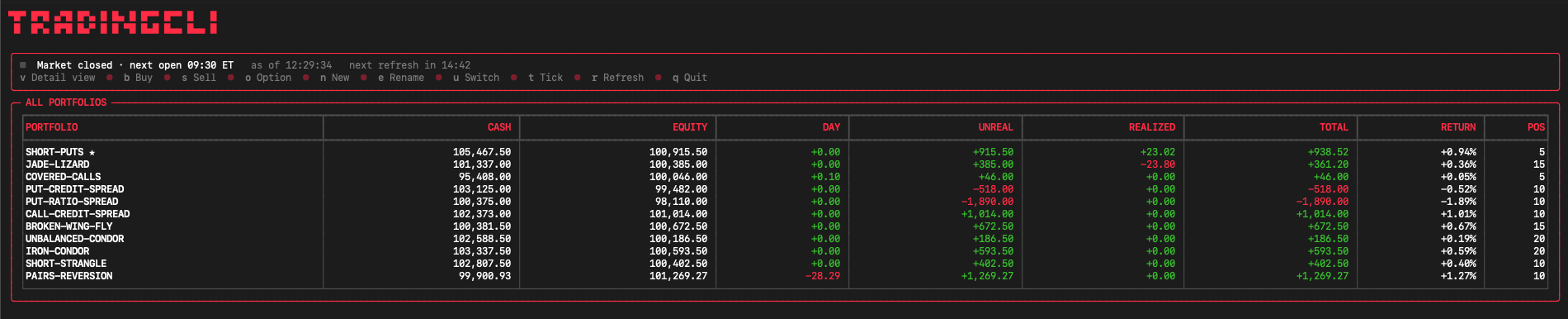Click the UNREAL column header
The image size is (1568, 319).
995,127
